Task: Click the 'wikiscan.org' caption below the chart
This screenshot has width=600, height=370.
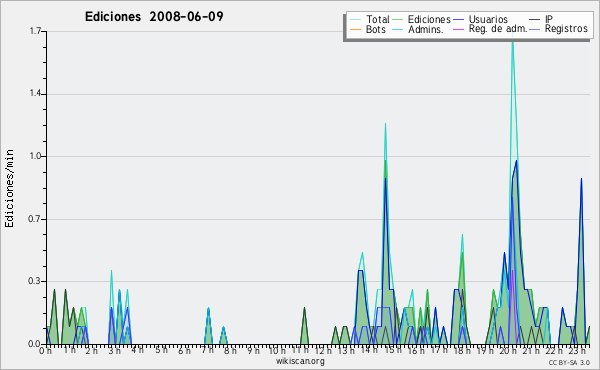Action: [300, 361]
